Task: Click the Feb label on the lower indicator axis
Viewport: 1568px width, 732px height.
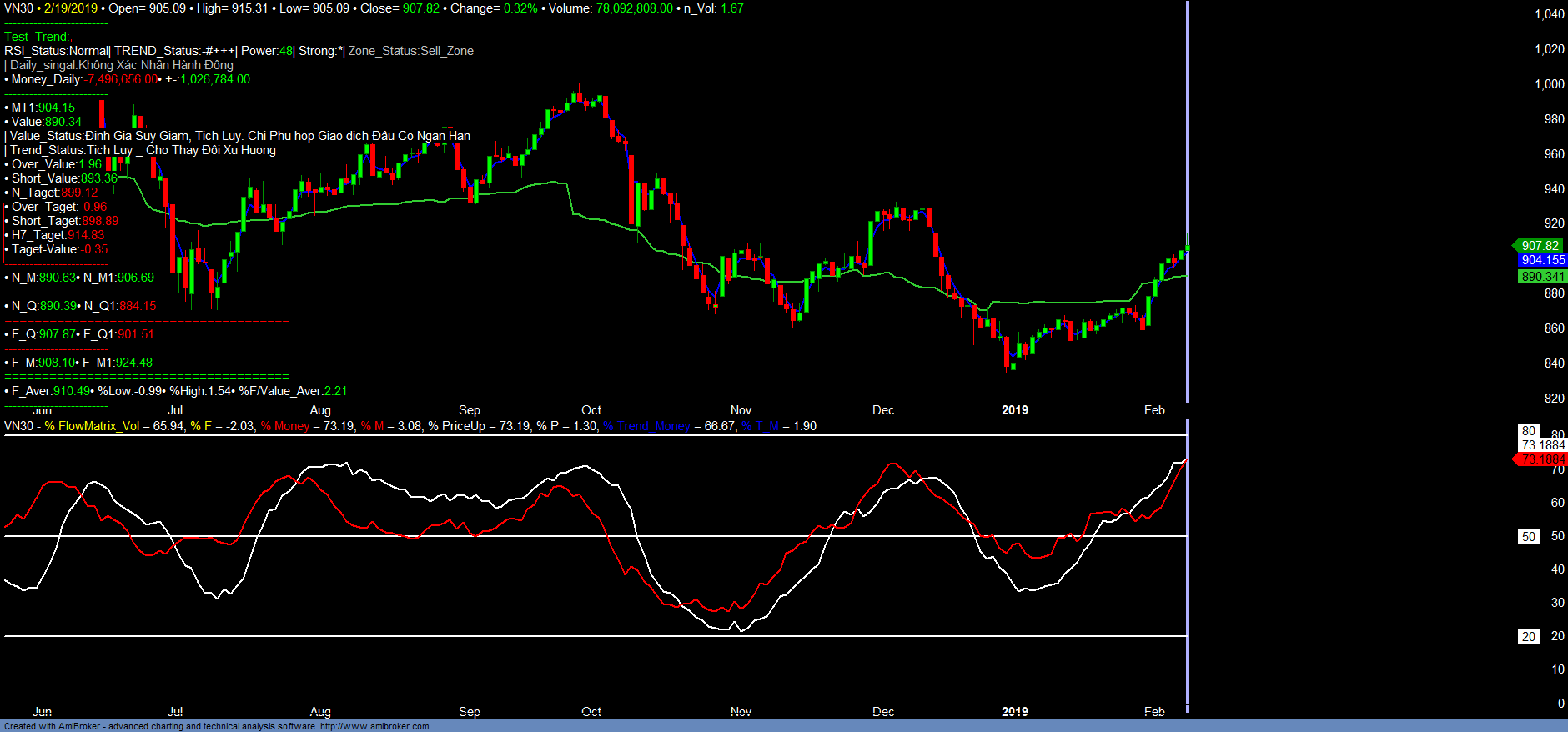Action: (x=1154, y=712)
